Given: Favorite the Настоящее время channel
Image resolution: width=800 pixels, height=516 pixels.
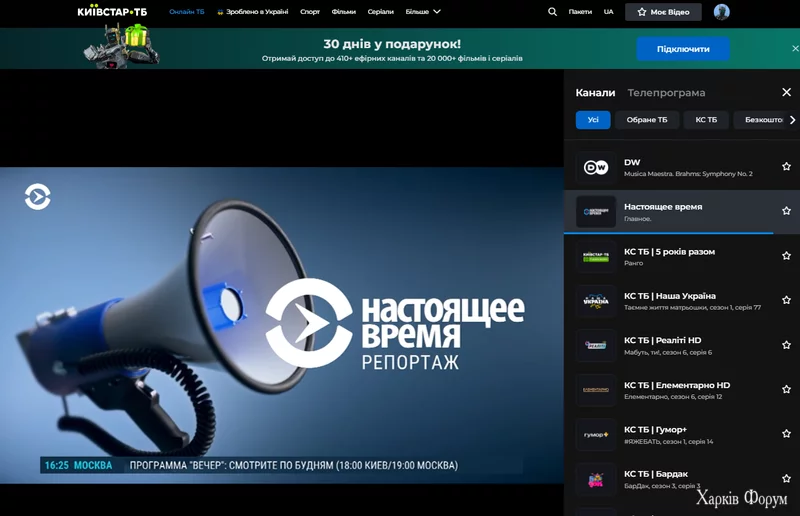Looking at the screenshot, I should pos(786,211).
